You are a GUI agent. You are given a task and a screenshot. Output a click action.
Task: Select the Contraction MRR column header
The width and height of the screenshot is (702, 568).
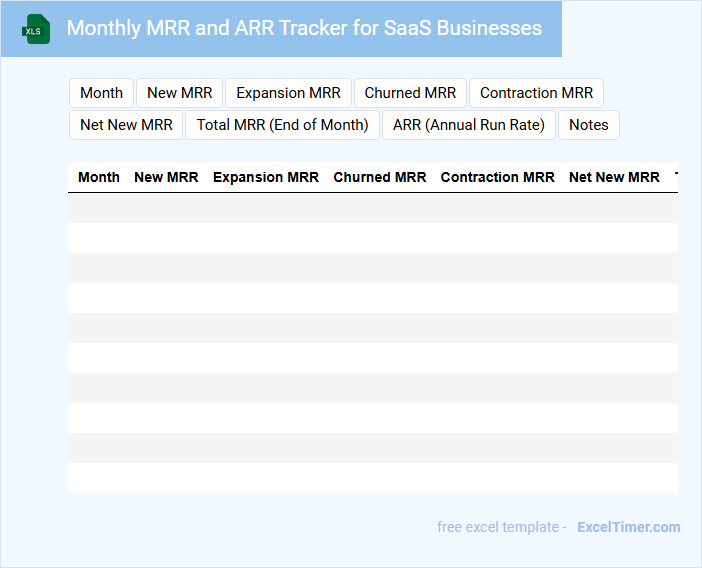tap(497, 177)
